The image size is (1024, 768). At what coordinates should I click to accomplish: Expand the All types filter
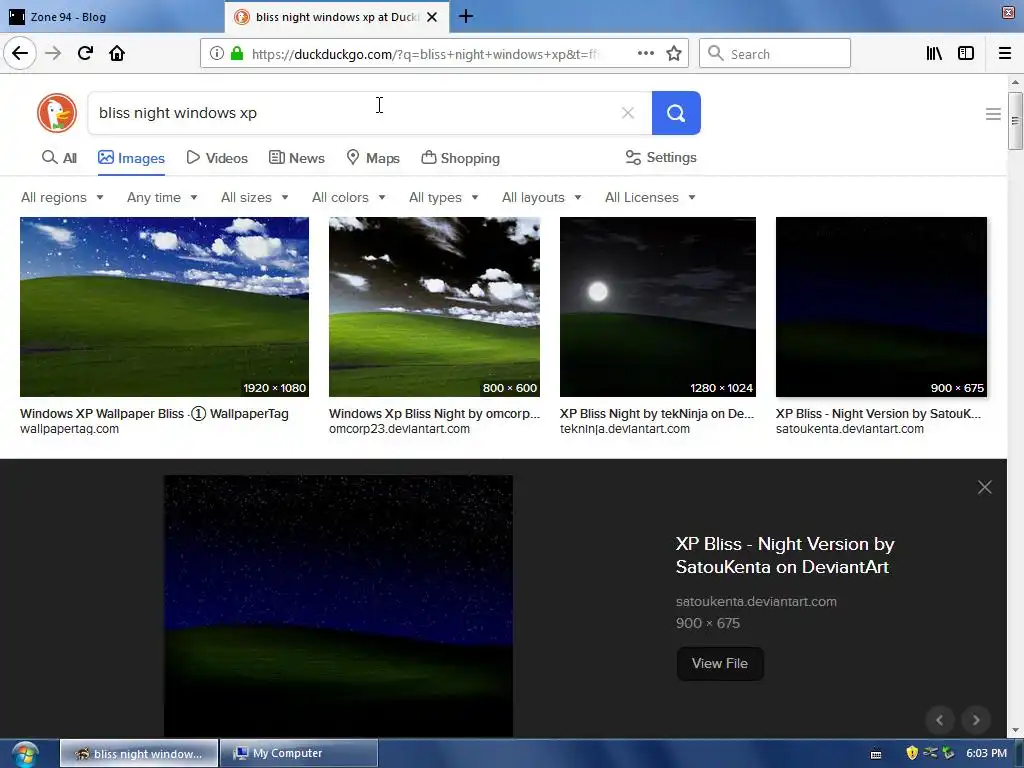coord(444,197)
